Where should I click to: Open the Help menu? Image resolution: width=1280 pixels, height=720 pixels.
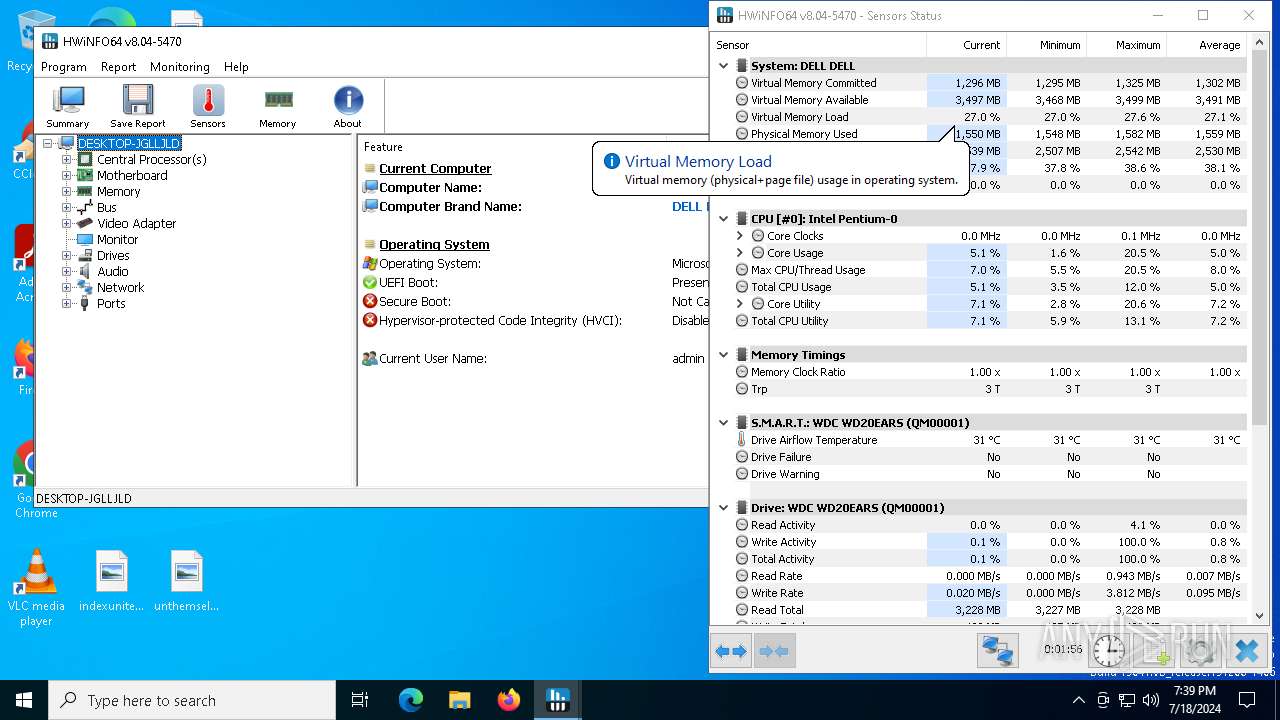236,67
